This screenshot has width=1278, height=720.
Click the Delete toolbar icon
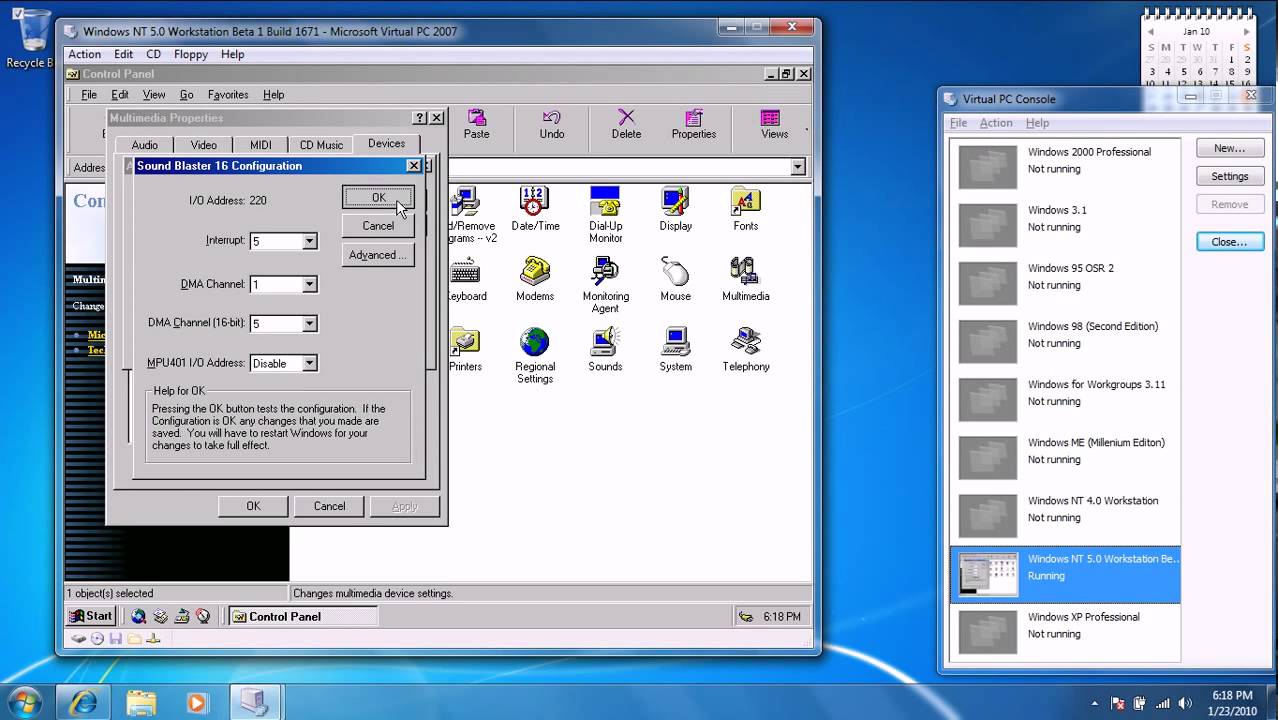pyautogui.click(x=626, y=125)
